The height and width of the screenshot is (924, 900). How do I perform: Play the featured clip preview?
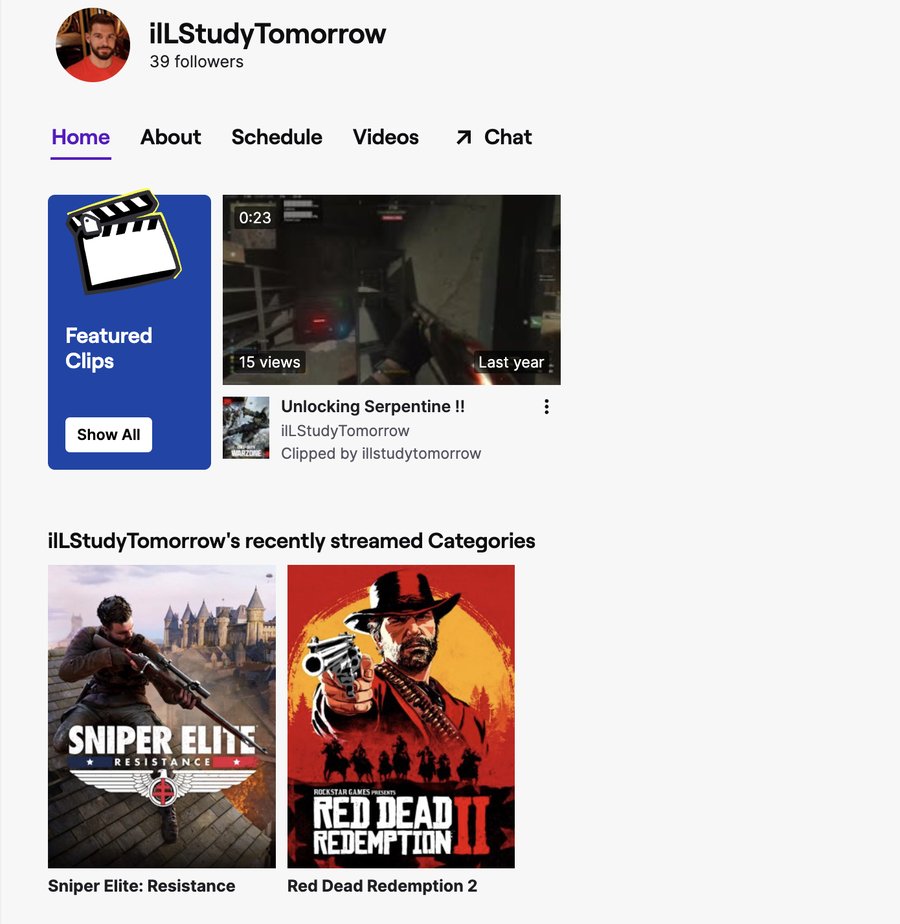click(391, 288)
